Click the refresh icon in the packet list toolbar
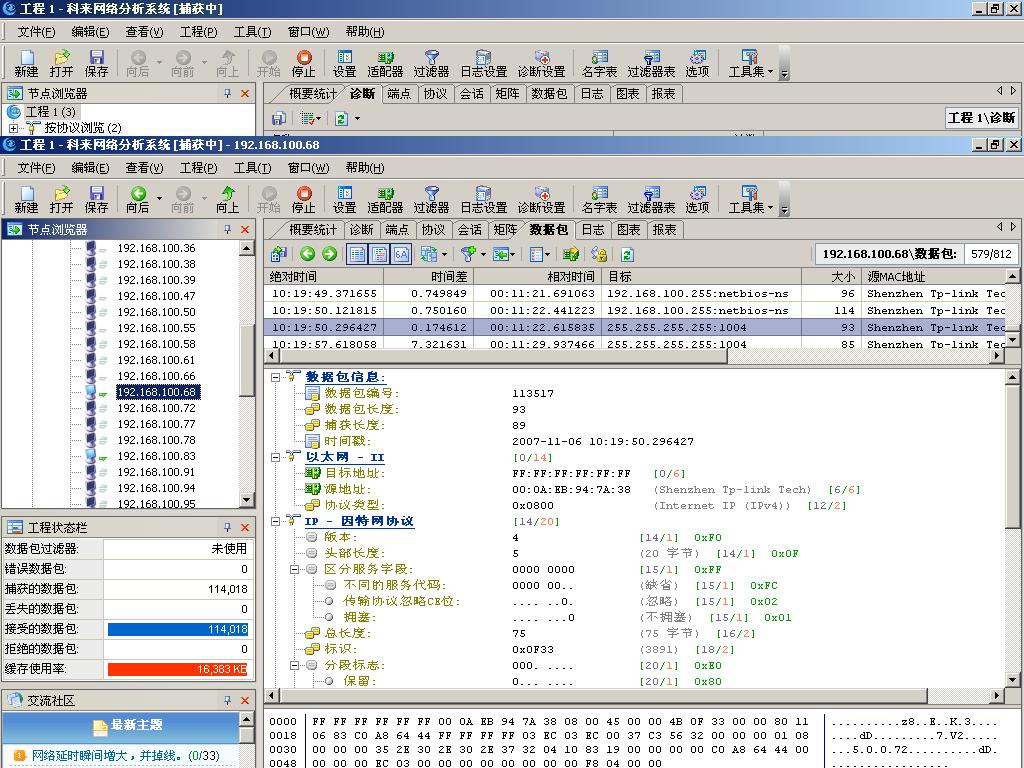Screen dimensions: 1024x768 pos(627,255)
